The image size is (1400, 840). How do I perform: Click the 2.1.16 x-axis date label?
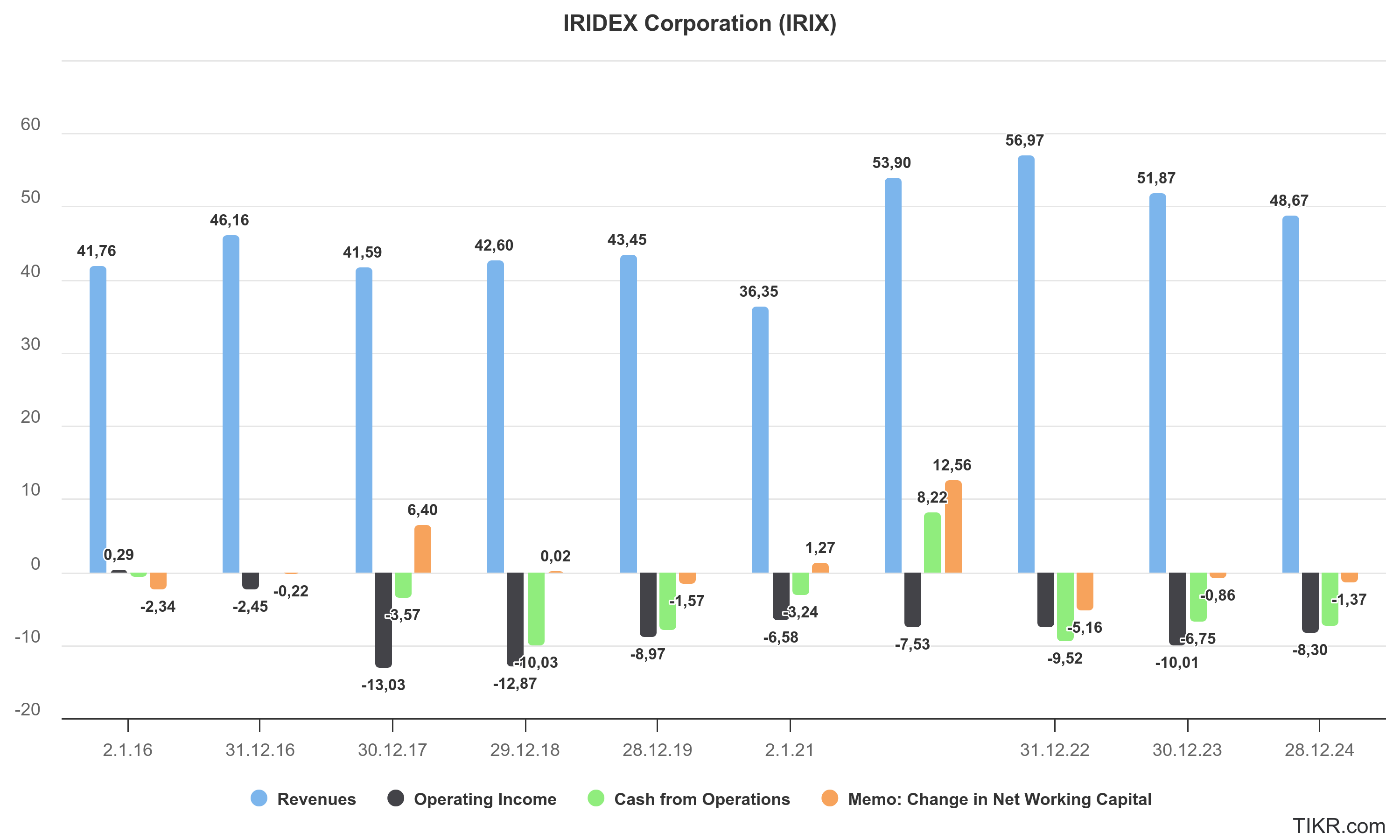127,750
